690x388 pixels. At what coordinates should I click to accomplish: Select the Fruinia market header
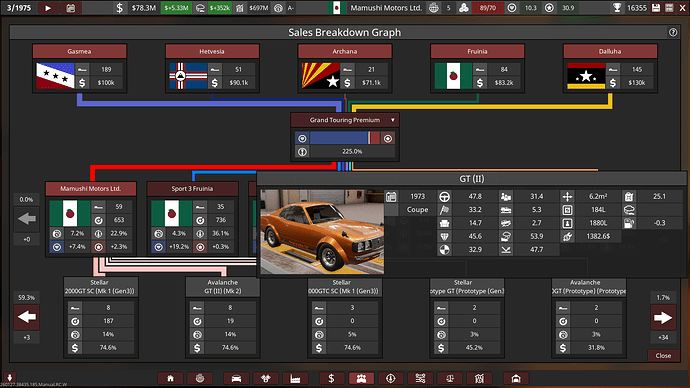pyautogui.click(x=477, y=51)
